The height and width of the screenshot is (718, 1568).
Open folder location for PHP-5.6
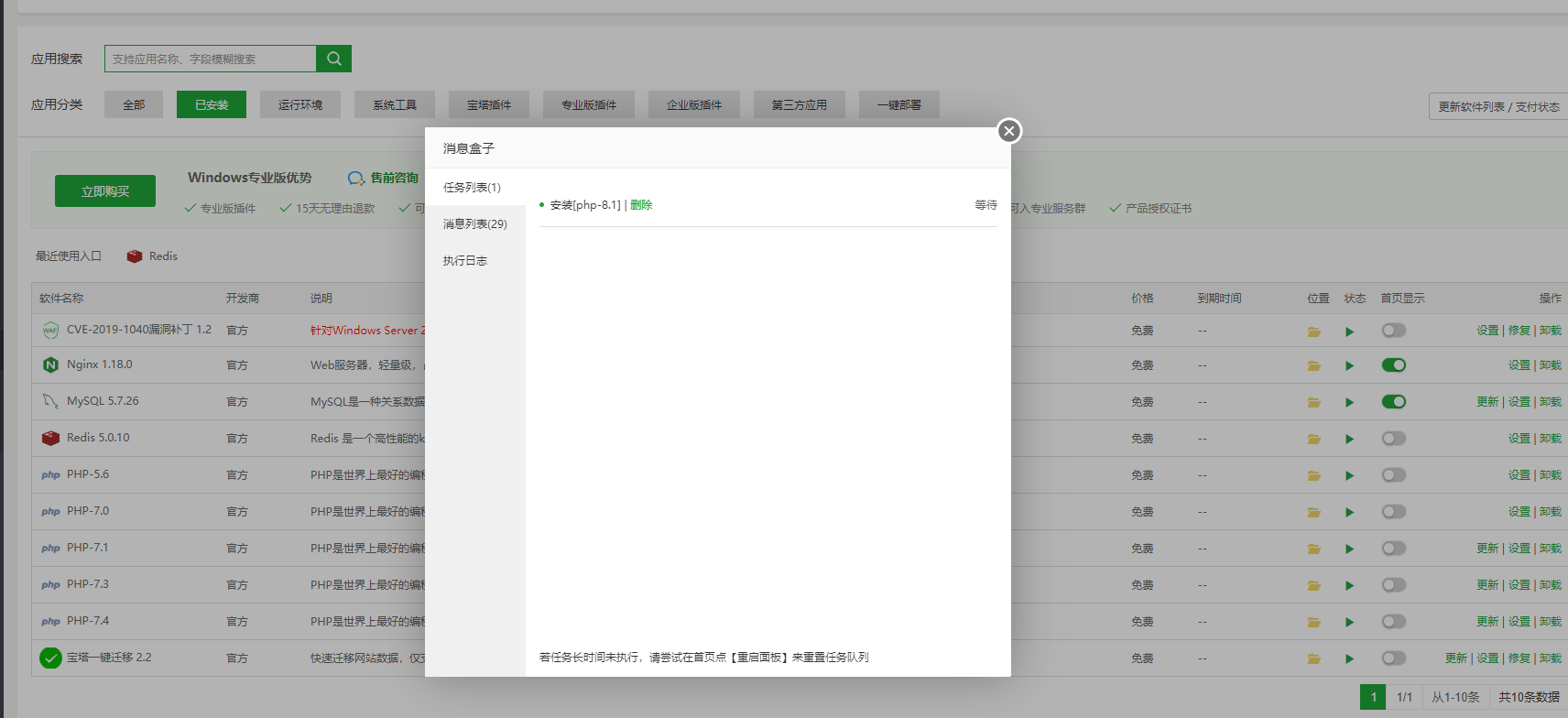click(1314, 475)
